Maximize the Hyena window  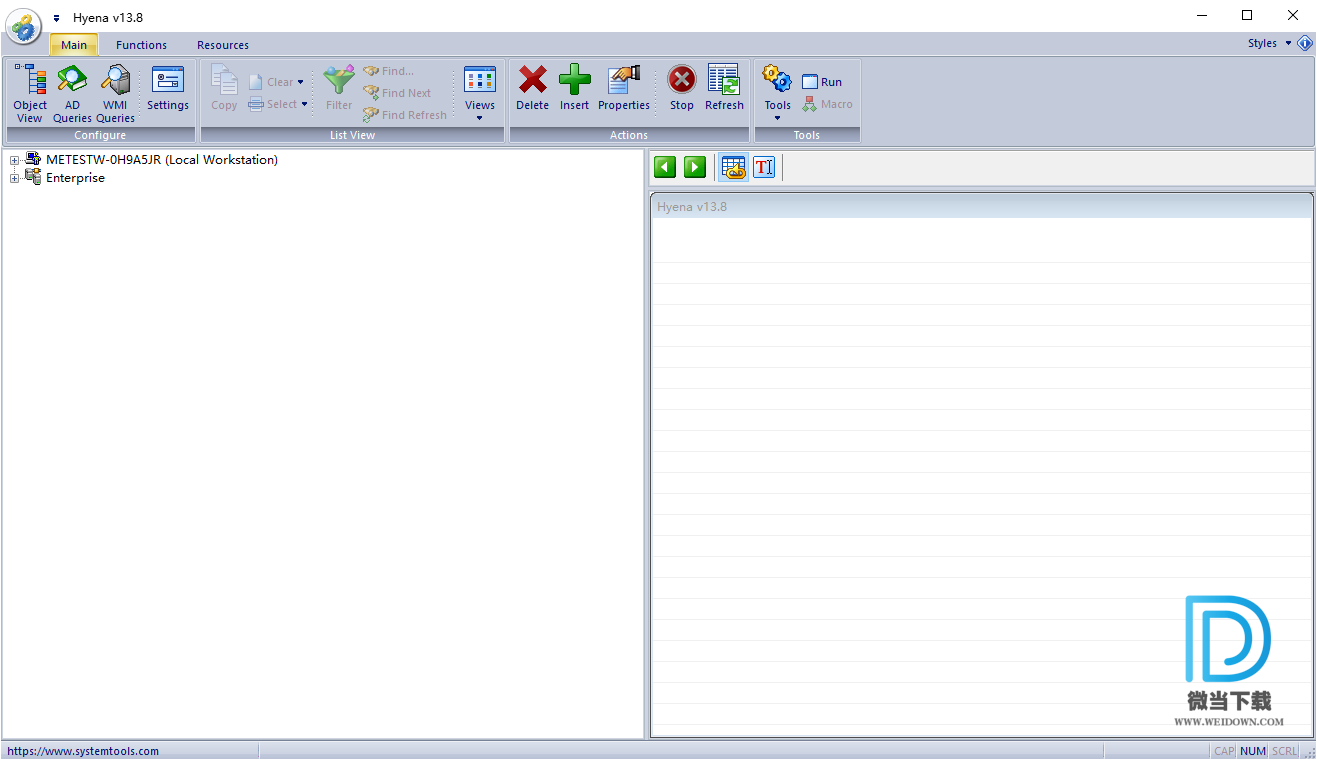pyautogui.click(x=1247, y=15)
